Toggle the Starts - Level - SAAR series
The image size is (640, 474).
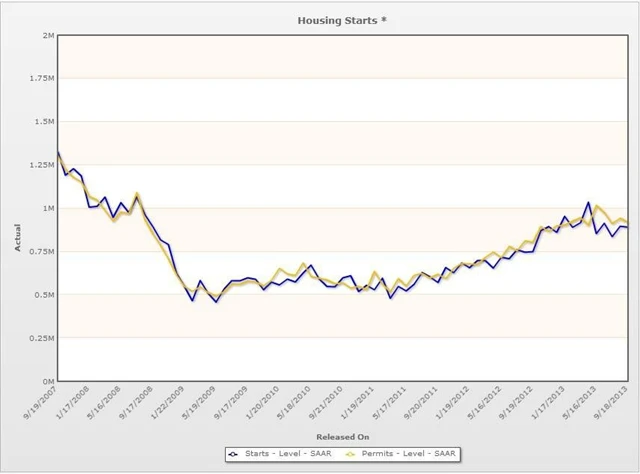[x=279, y=454]
